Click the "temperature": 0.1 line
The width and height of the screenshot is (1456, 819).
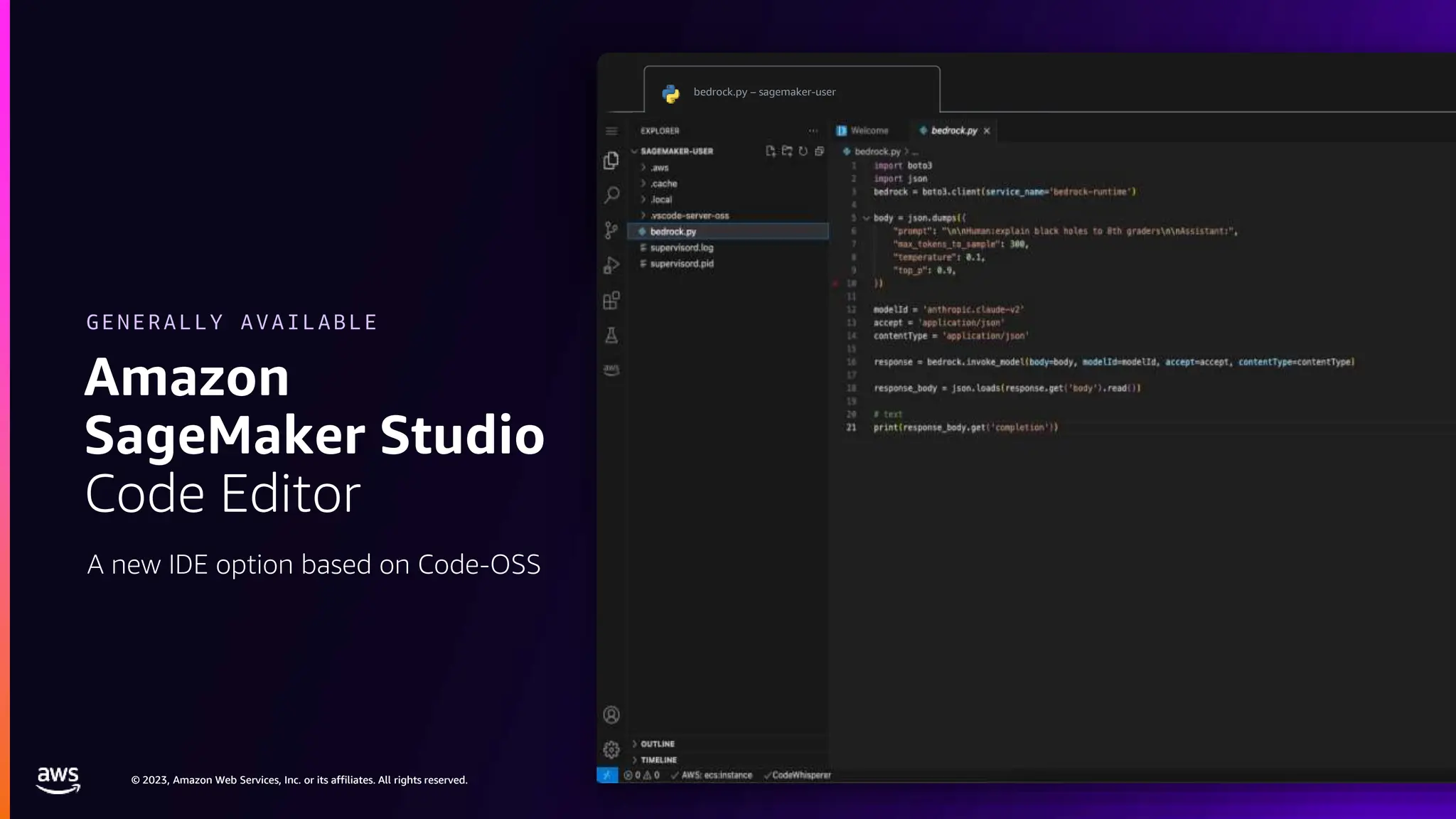pos(939,257)
